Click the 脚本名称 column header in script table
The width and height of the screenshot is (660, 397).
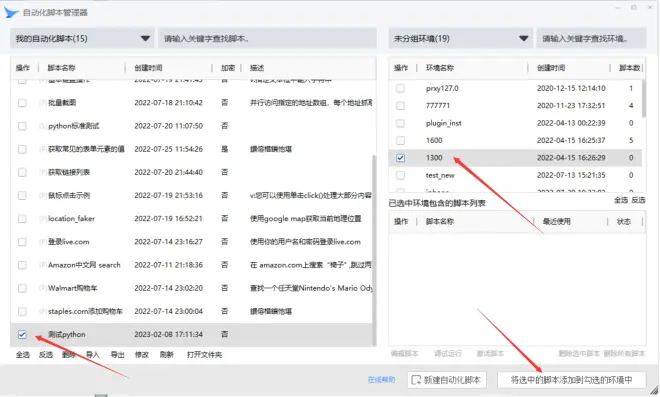(61, 68)
